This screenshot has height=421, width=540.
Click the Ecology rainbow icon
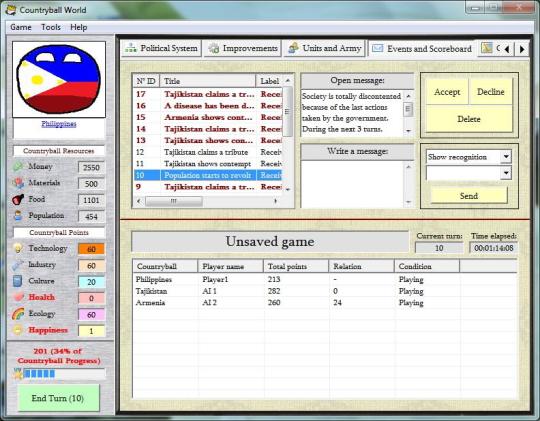click(x=18, y=314)
